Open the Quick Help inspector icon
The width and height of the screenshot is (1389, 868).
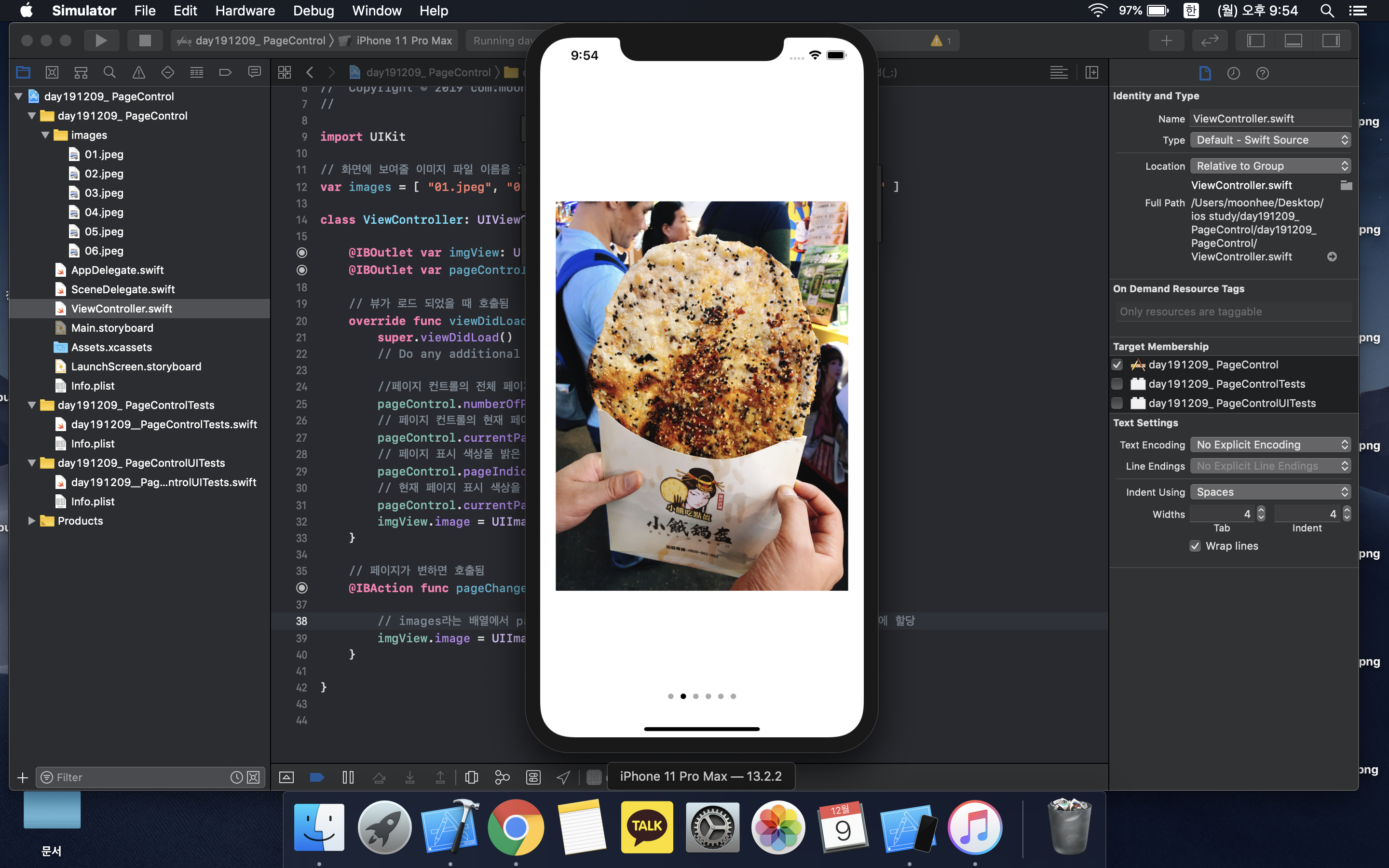coord(1262,73)
